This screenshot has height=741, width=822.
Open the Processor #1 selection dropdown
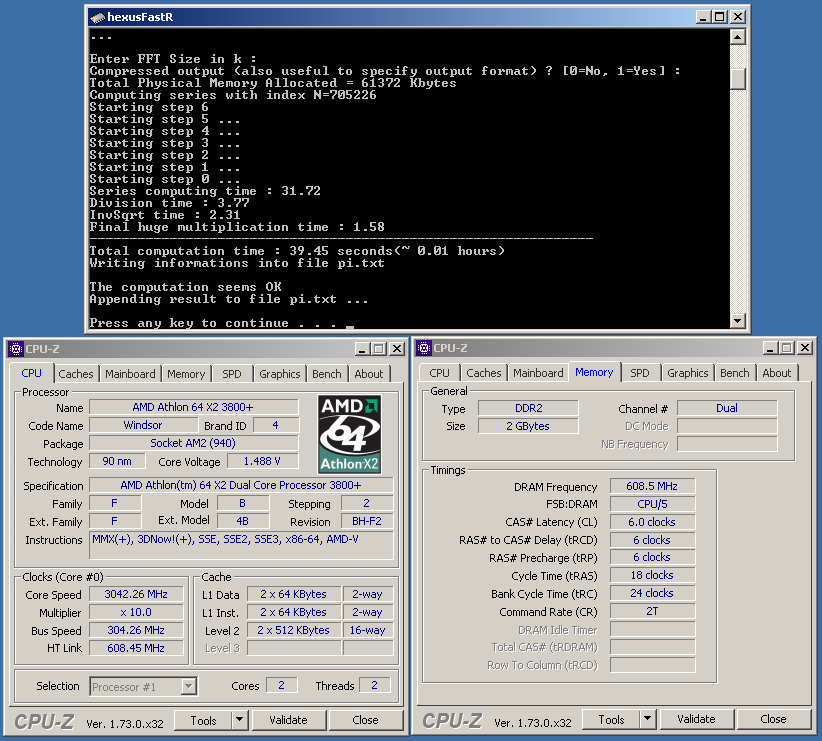tap(188, 686)
